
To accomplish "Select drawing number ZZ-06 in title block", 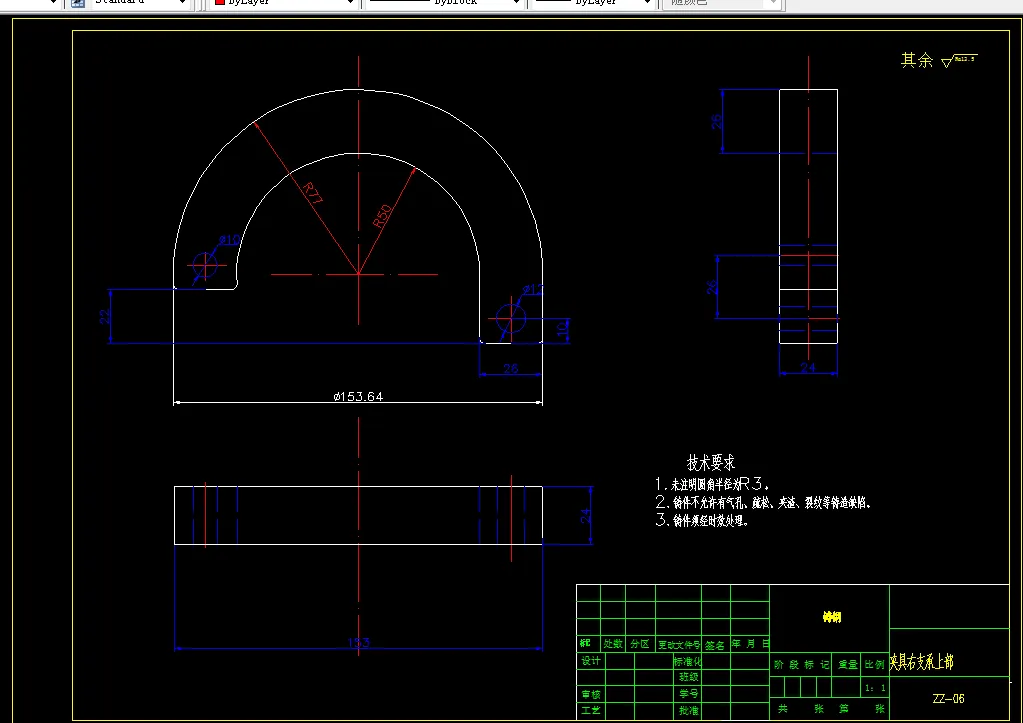I will tap(949, 699).
